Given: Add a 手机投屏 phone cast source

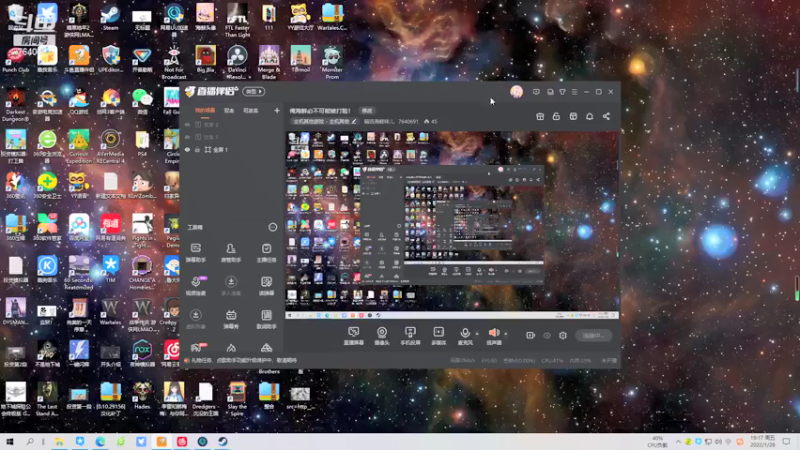Looking at the screenshot, I should click(410, 336).
